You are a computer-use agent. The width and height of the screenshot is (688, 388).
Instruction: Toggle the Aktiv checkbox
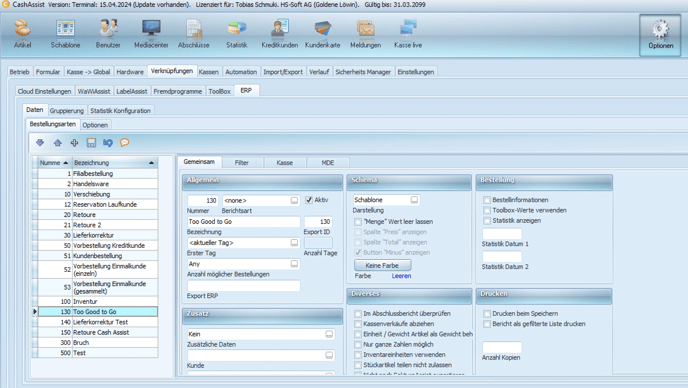pos(309,200)
